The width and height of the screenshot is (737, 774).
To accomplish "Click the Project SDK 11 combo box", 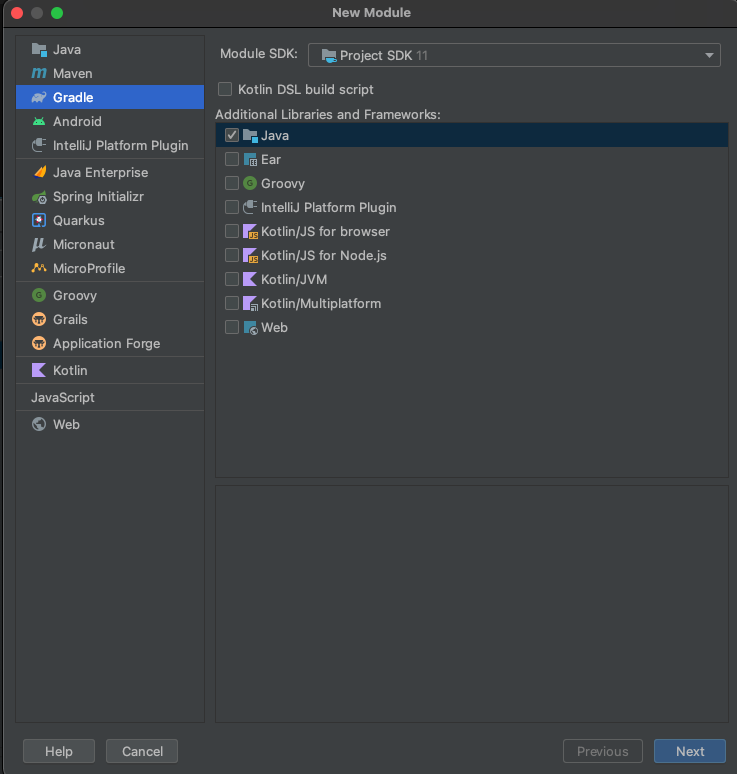I will (x=514, y=55).
